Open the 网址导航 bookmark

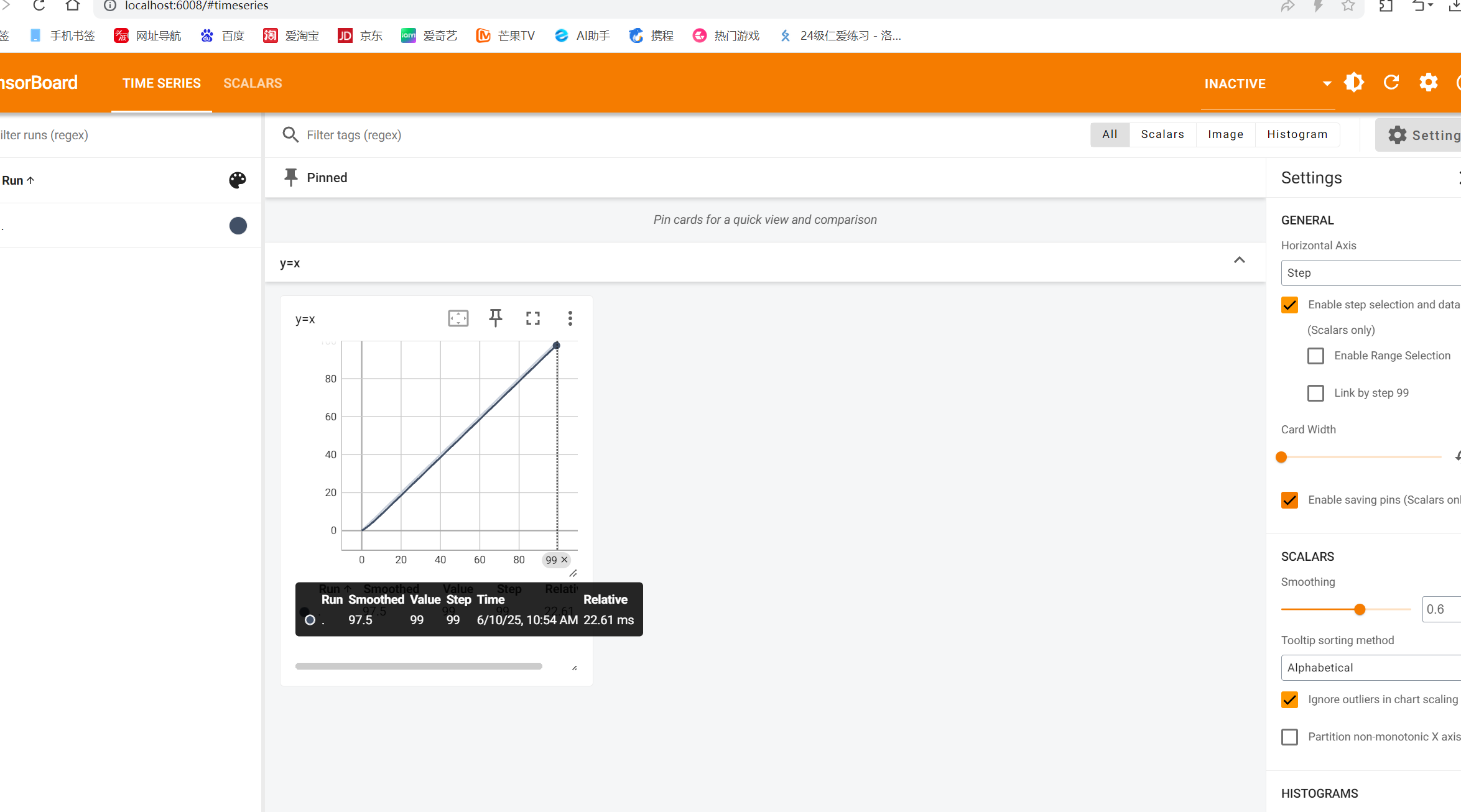coord(147,35)
